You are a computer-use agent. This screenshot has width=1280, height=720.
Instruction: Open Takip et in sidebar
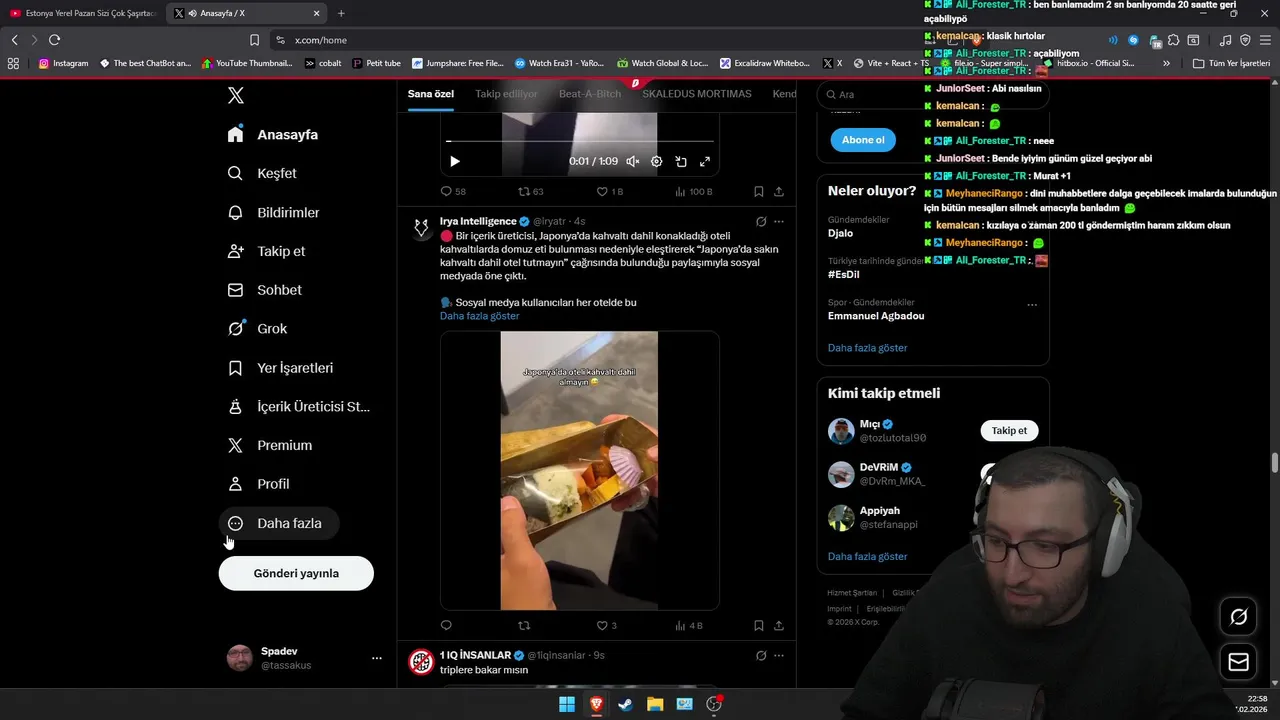click(x=266, y=251)
